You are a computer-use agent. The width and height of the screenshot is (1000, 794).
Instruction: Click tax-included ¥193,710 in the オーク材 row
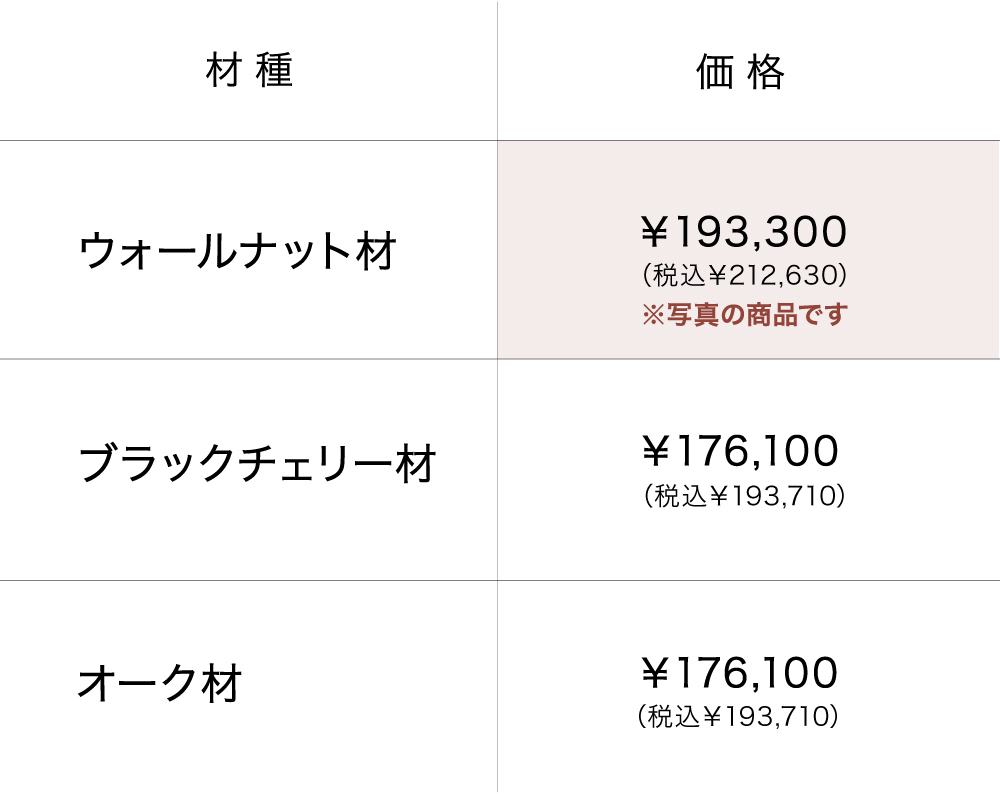click(737, 716)
